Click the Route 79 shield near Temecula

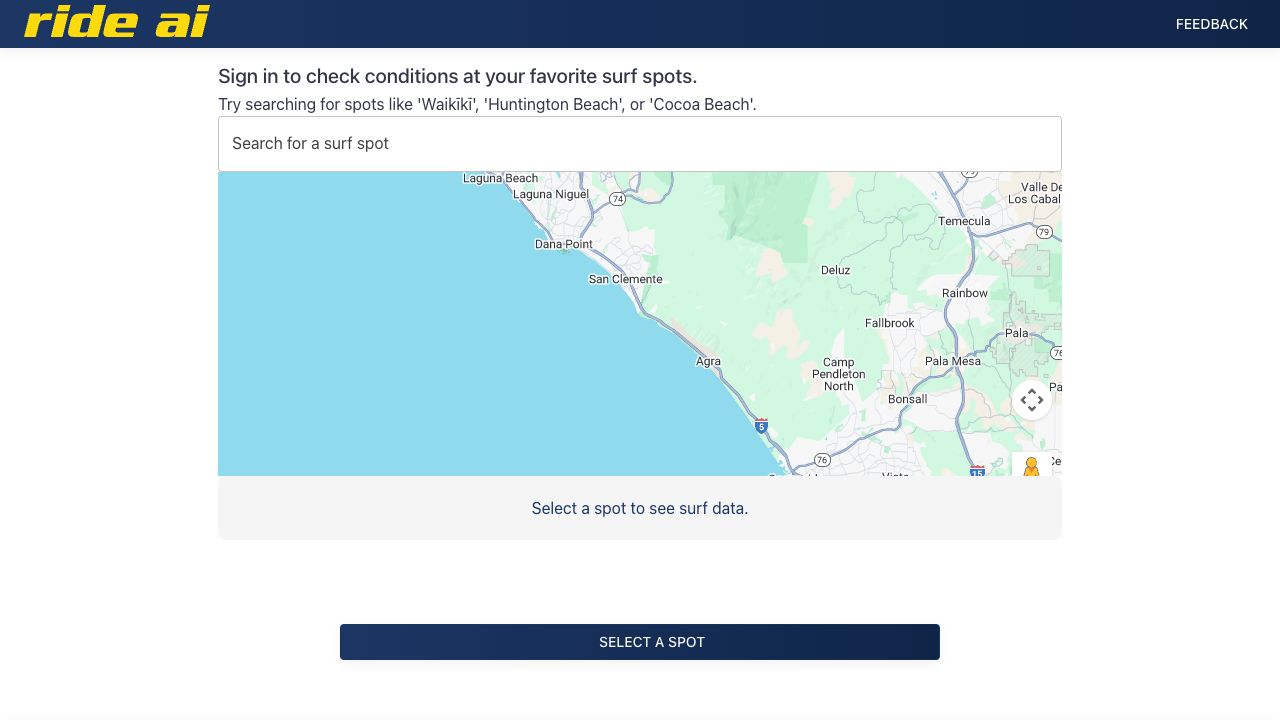pyautogui.click(x=1044, y=232)
